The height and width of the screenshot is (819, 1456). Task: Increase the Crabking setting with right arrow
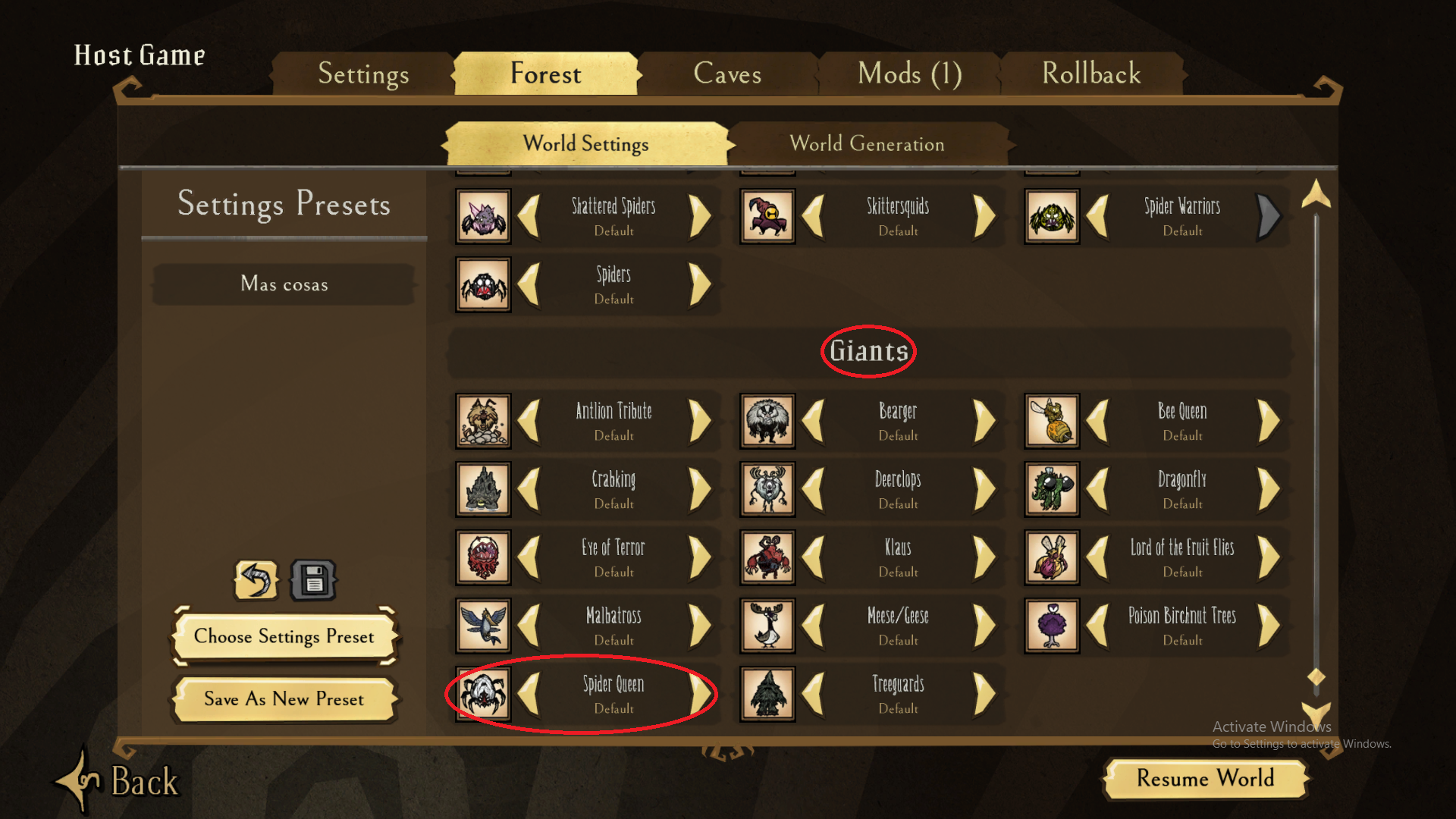(700, 489)
